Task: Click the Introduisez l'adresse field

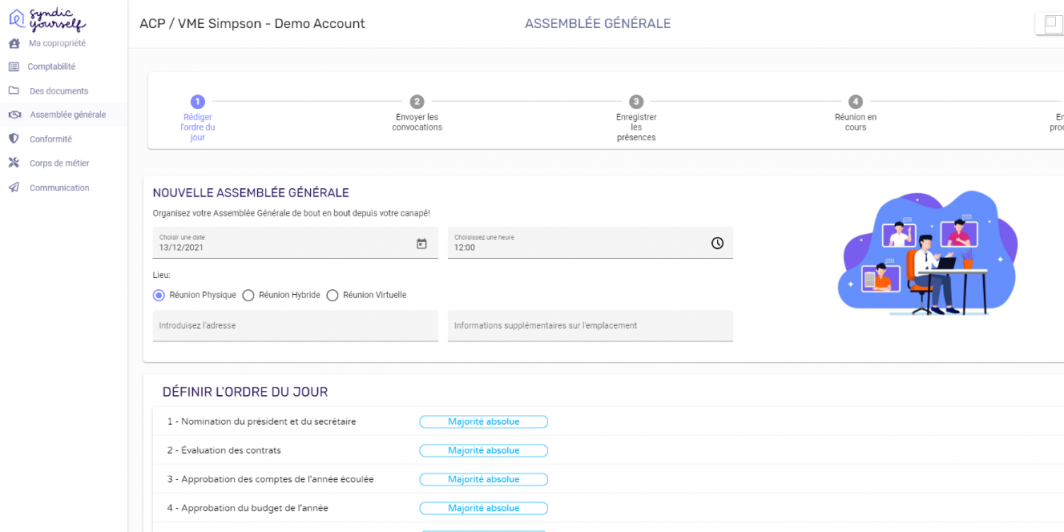Action: [x=295, y=326]
